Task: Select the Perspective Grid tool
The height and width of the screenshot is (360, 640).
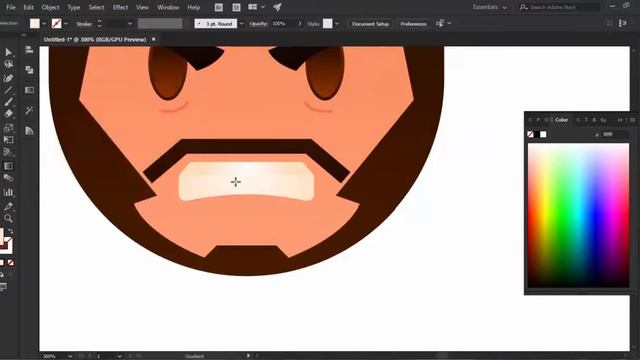Action: [8, 152]
